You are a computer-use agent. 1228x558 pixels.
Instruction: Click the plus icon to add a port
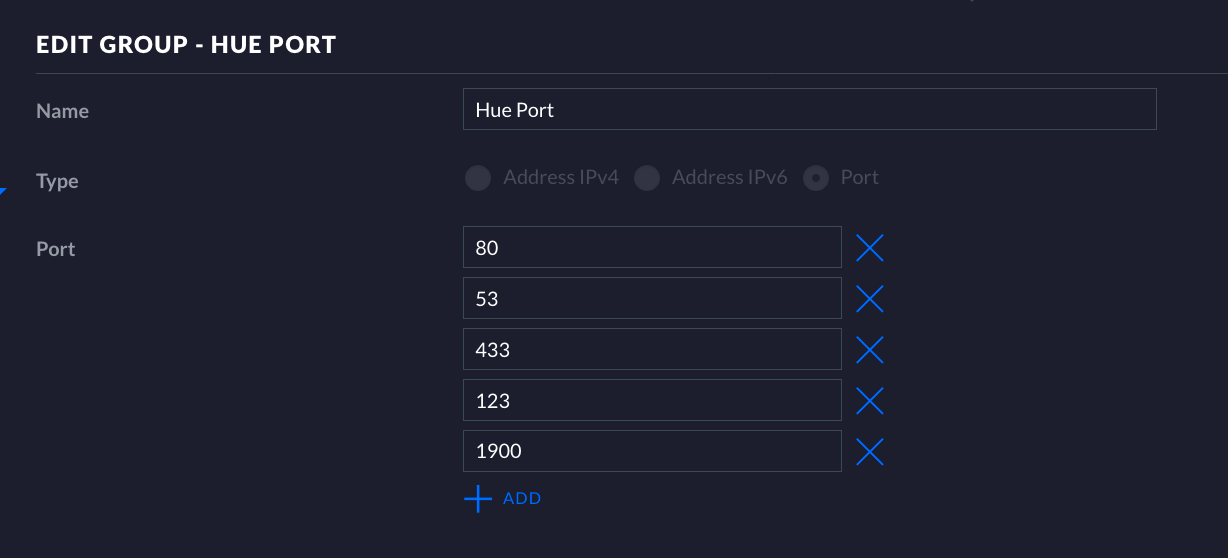[x=479, y=498]
